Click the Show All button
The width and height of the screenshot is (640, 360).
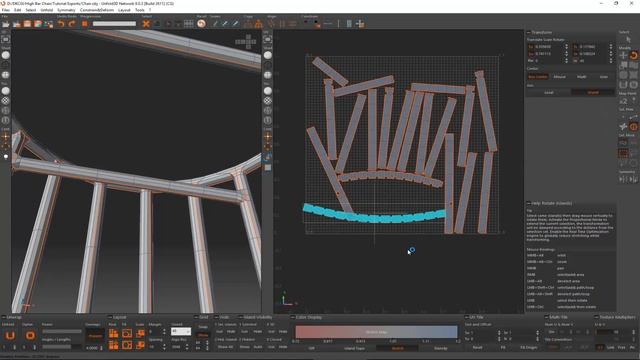click(225, 347)
